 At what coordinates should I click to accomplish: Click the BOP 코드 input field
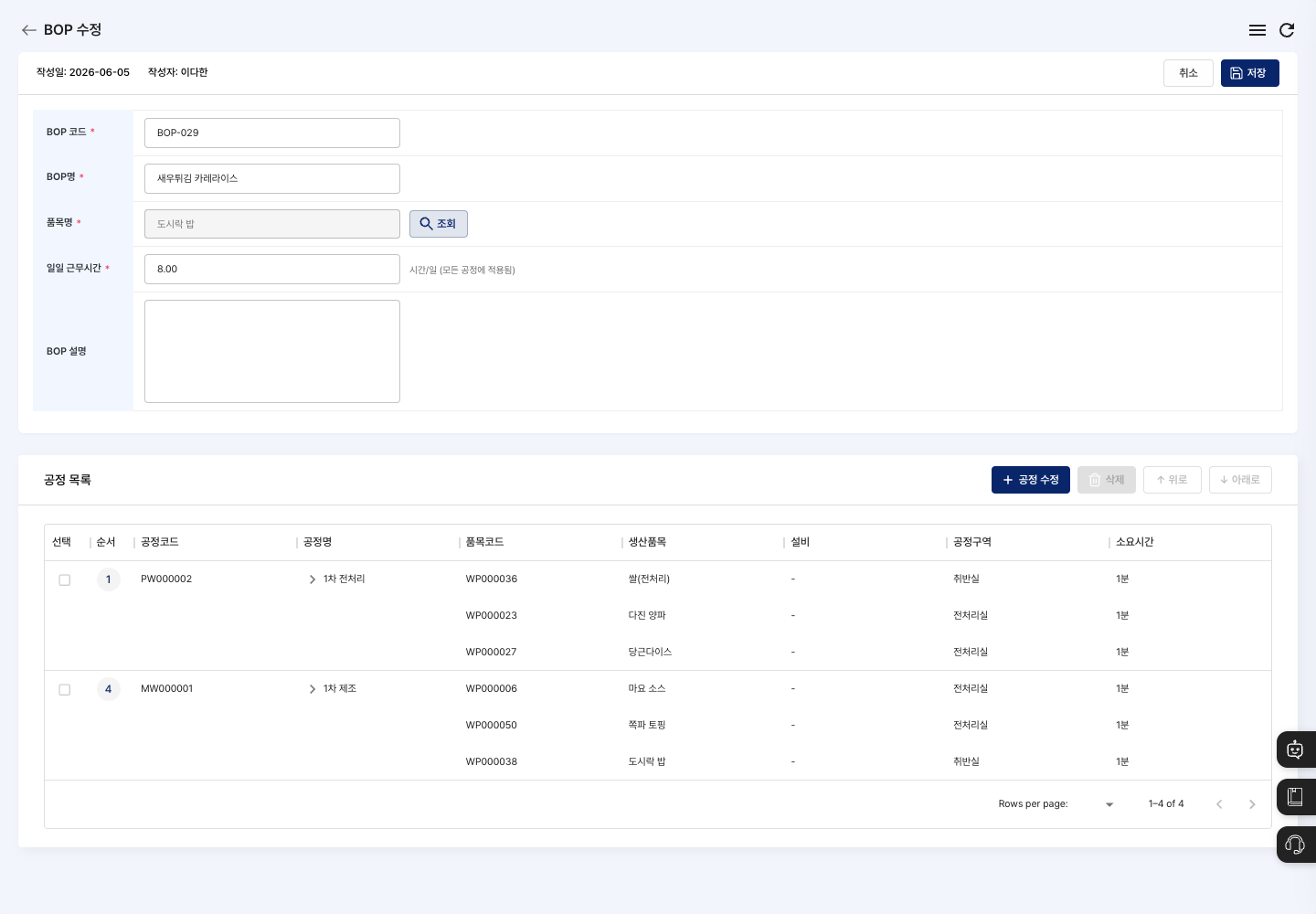click(272, 133)
